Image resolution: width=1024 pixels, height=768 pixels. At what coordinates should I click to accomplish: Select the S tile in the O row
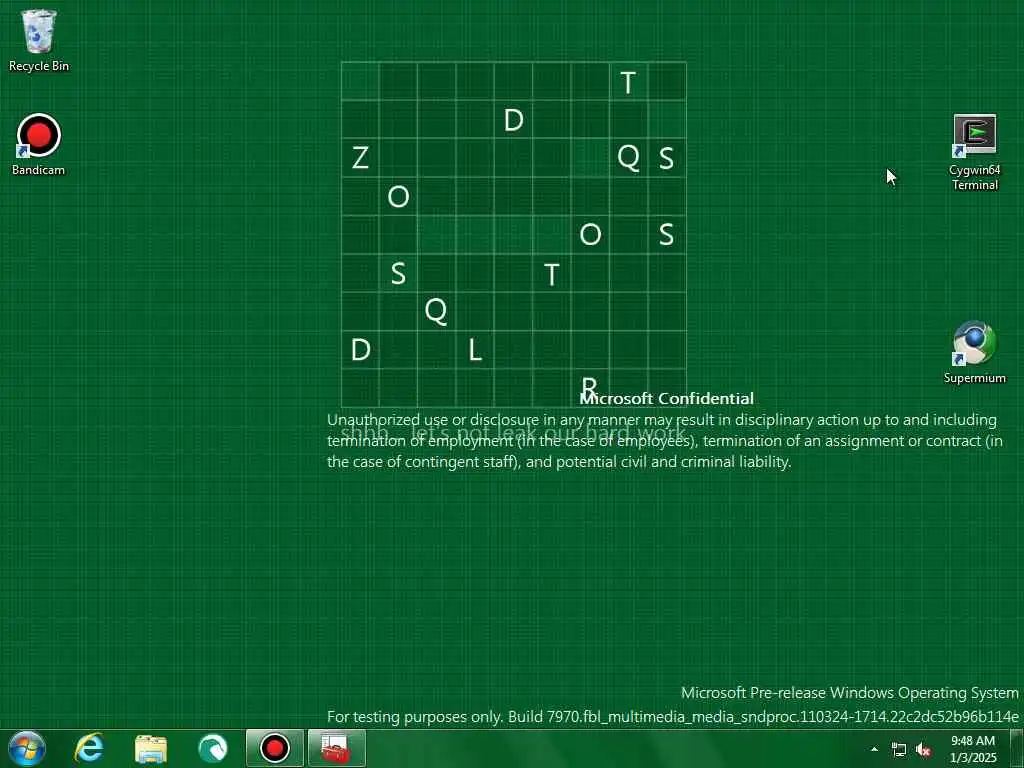[x=667, y=235]
